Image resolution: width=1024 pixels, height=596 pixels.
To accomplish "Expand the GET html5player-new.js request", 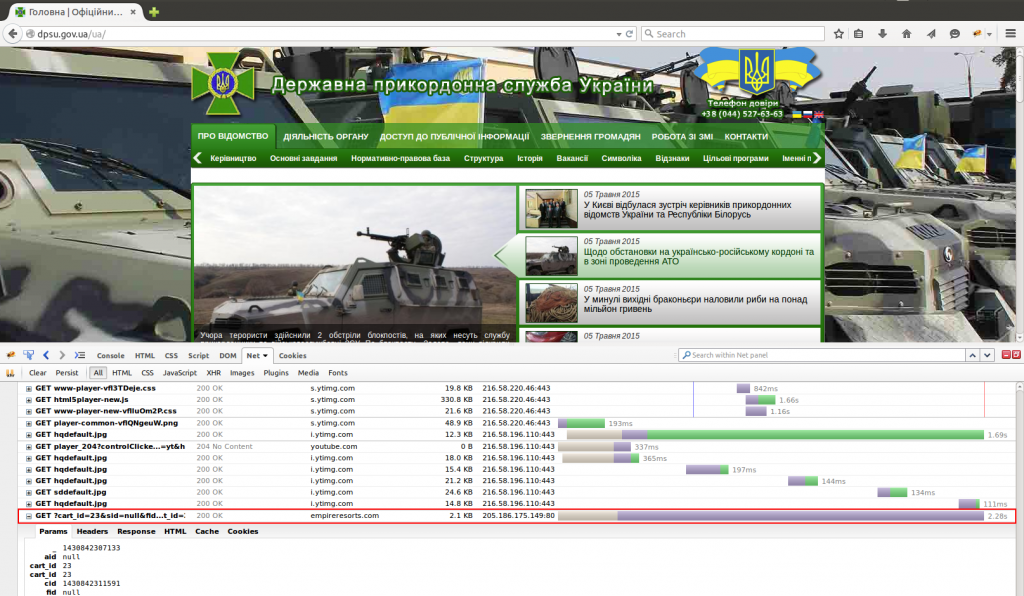I will coord(29,399).
